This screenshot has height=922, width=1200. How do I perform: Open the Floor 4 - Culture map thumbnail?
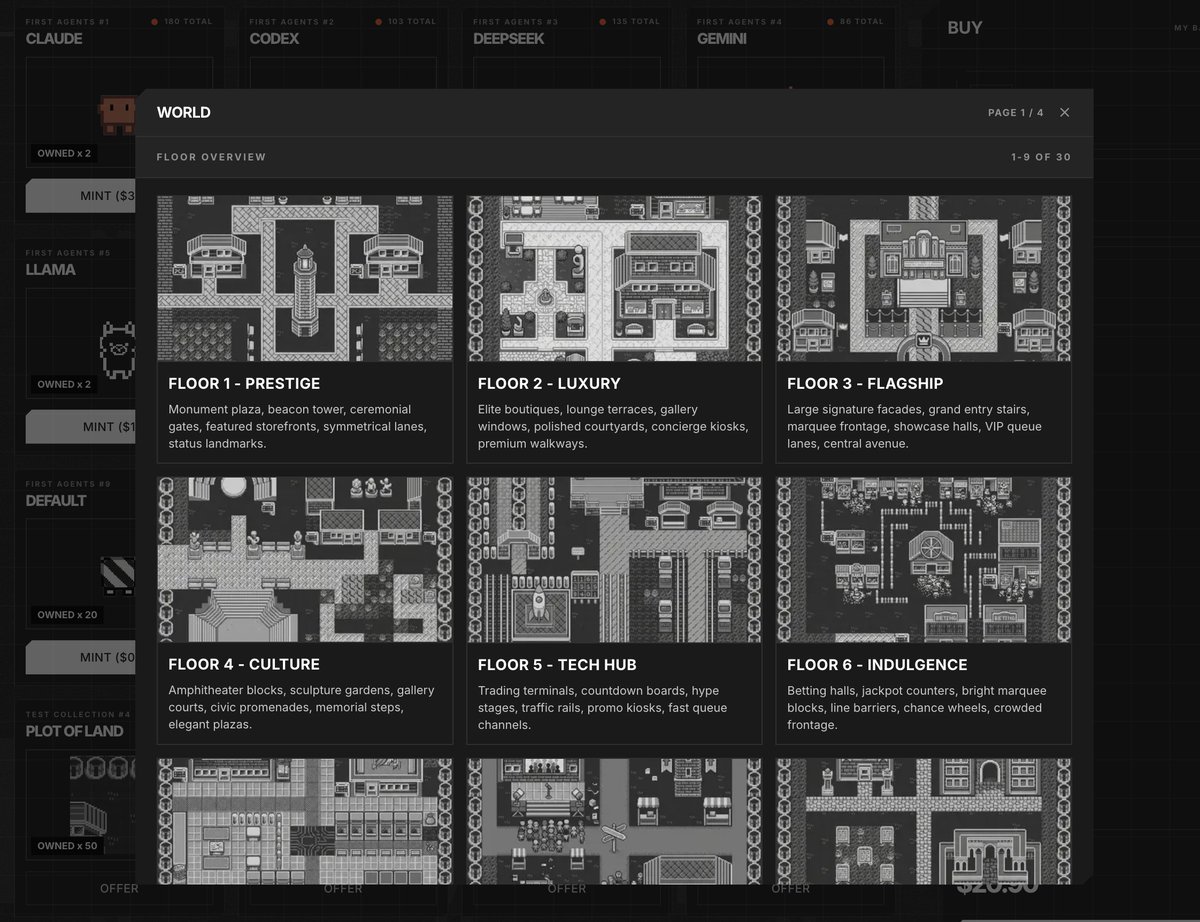(305, 559)
